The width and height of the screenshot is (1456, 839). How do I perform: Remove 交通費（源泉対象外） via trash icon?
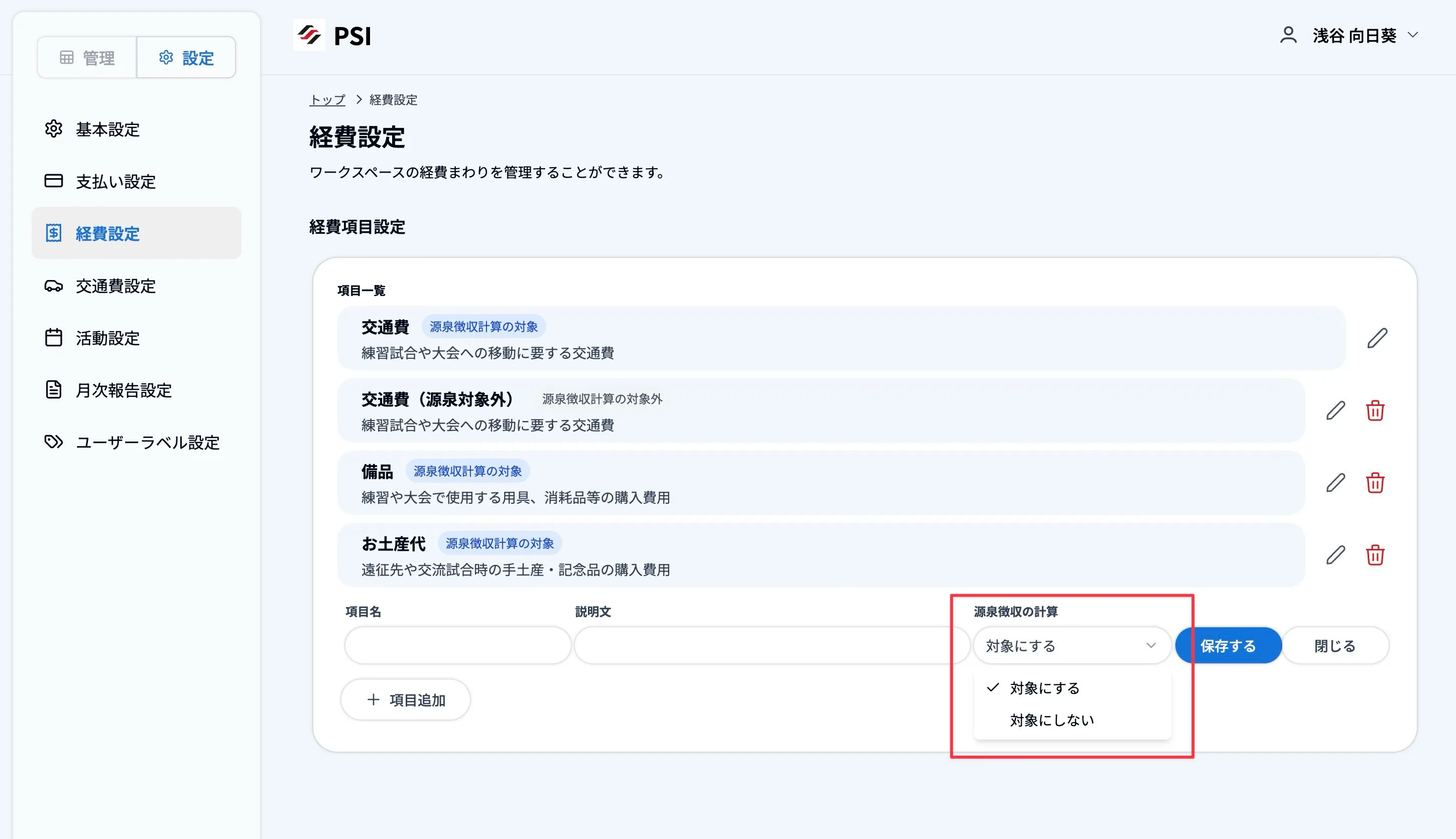point(1376,411)
